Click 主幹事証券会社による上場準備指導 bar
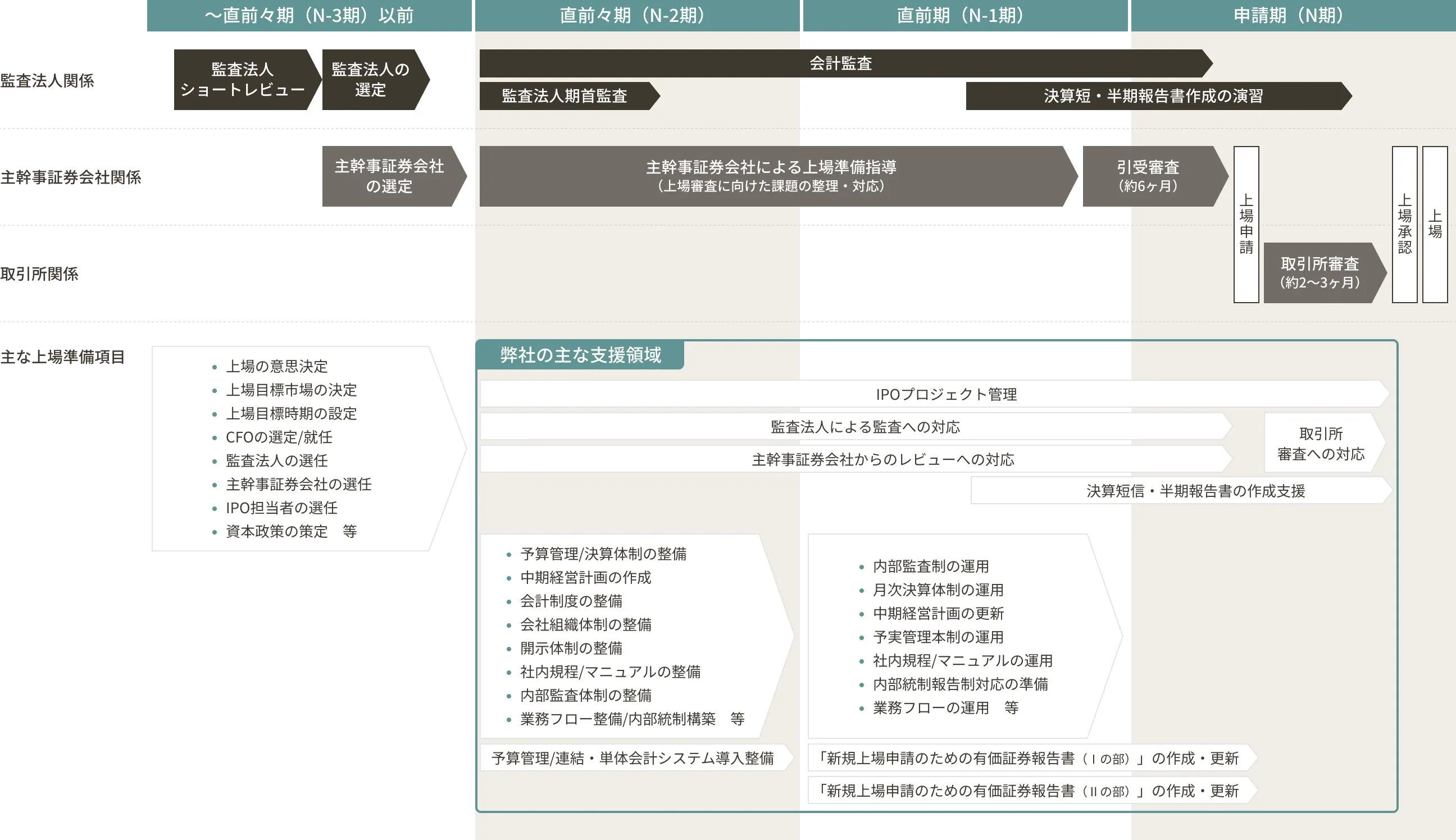This screenshot has width=1456, height=840. pos(771,176)
